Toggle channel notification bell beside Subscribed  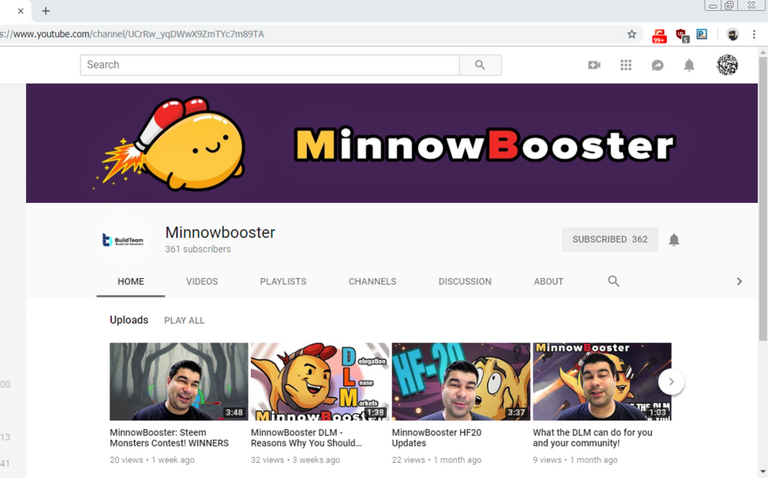(674, 239)
